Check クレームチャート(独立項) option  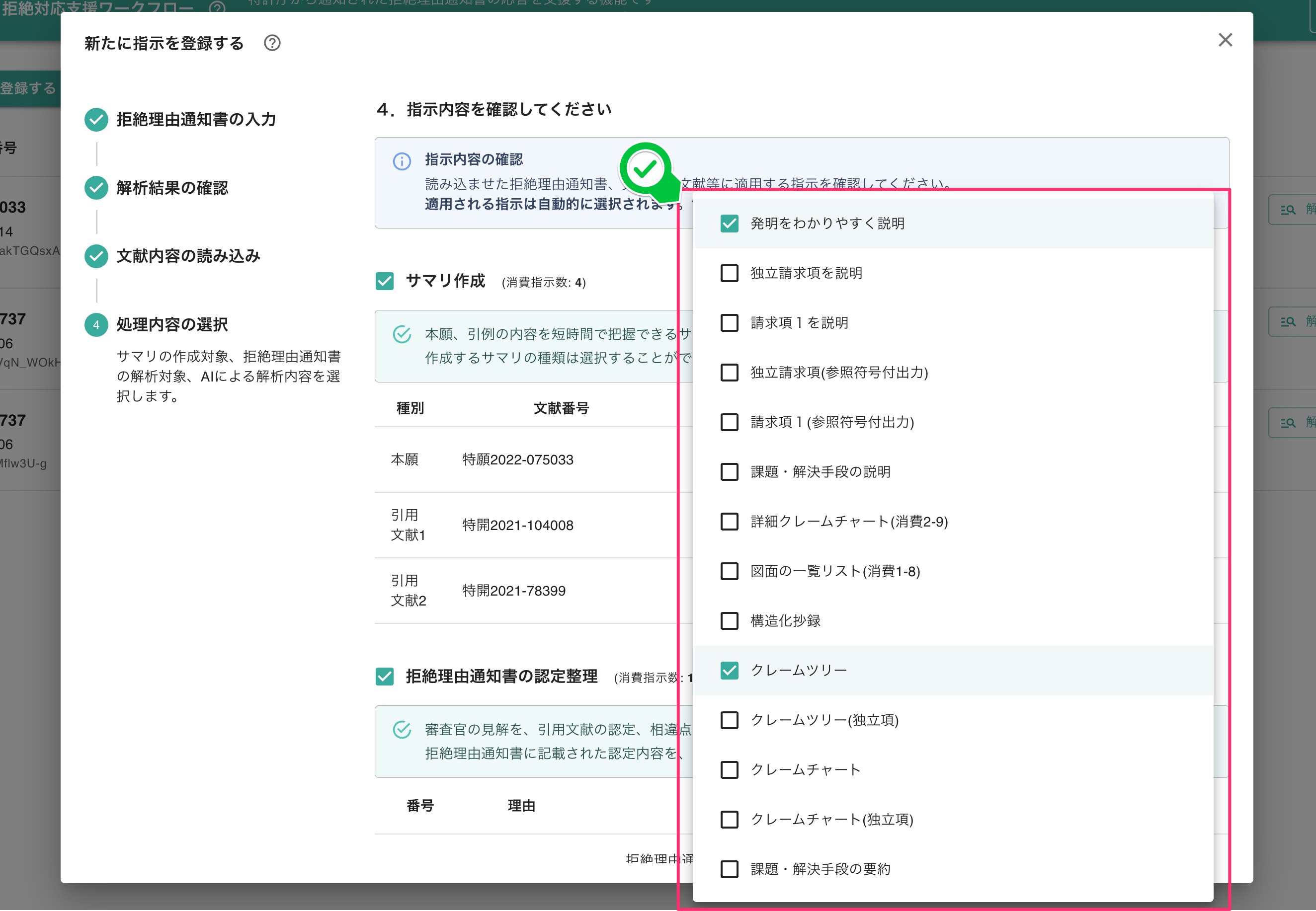click(729, 819)
